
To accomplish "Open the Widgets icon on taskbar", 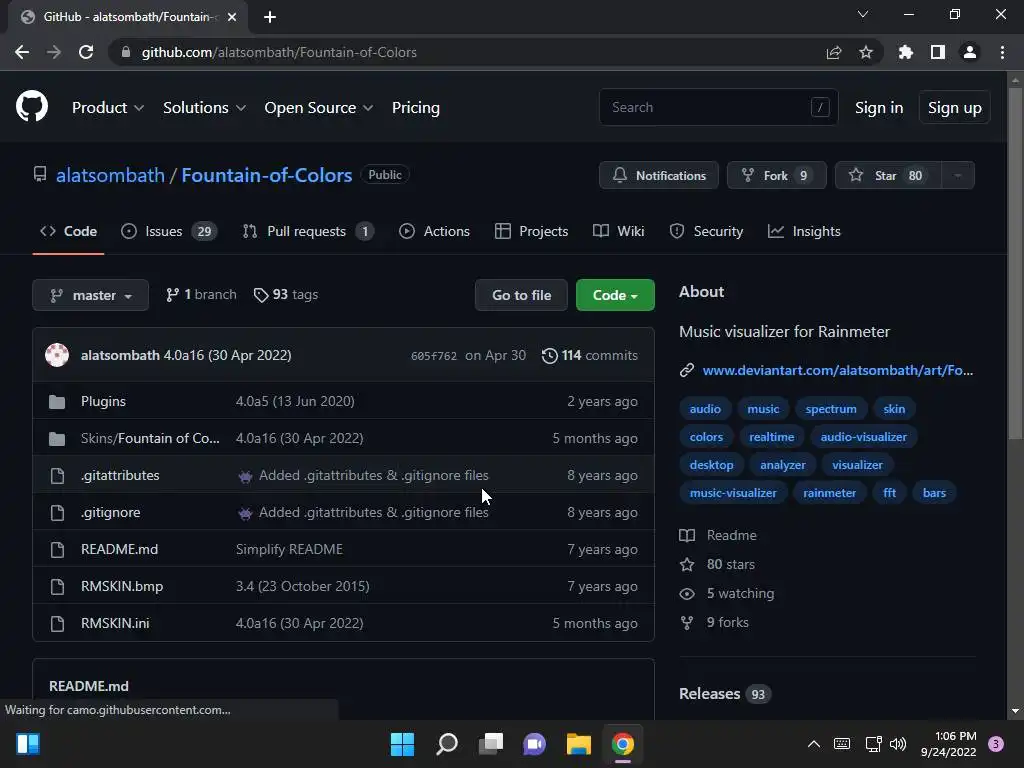I will pos(28,744).
